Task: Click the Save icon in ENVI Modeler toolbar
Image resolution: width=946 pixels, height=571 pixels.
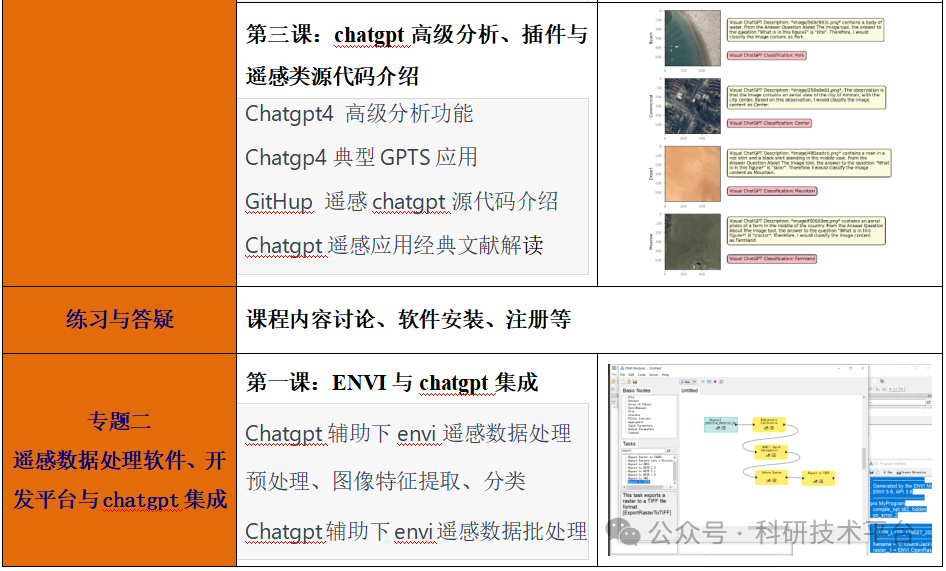Action: click(x=635, y=382)
